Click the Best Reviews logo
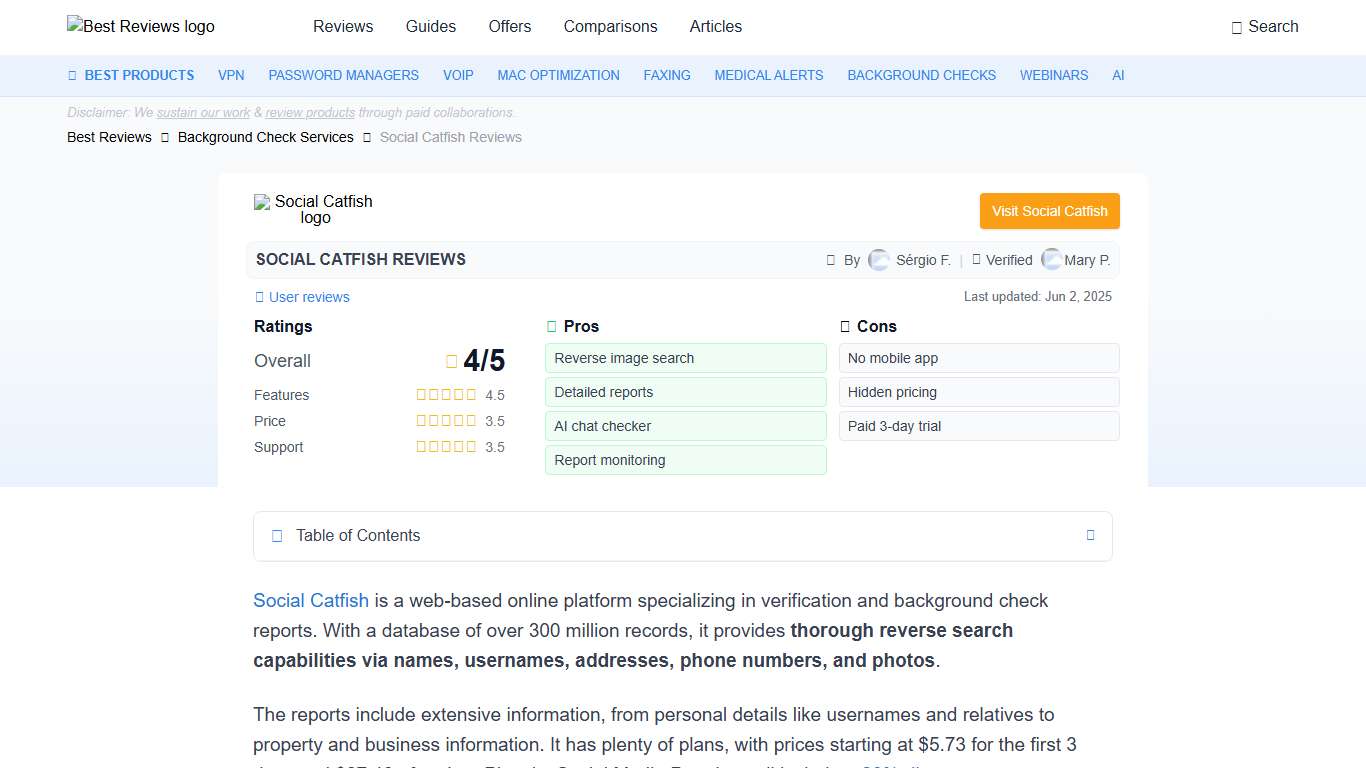 pyautogui.click(x=140, y=26)
